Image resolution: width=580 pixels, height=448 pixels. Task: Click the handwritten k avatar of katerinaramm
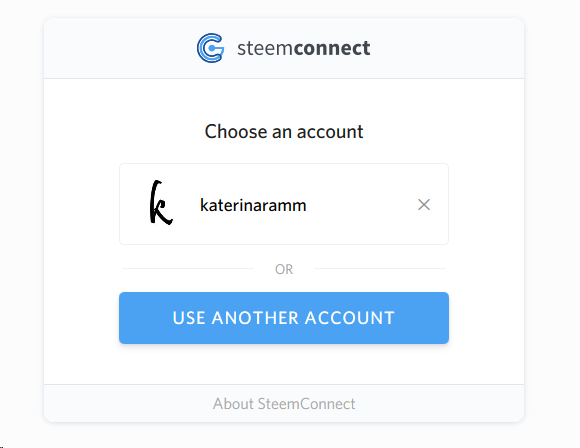[161, 202]
